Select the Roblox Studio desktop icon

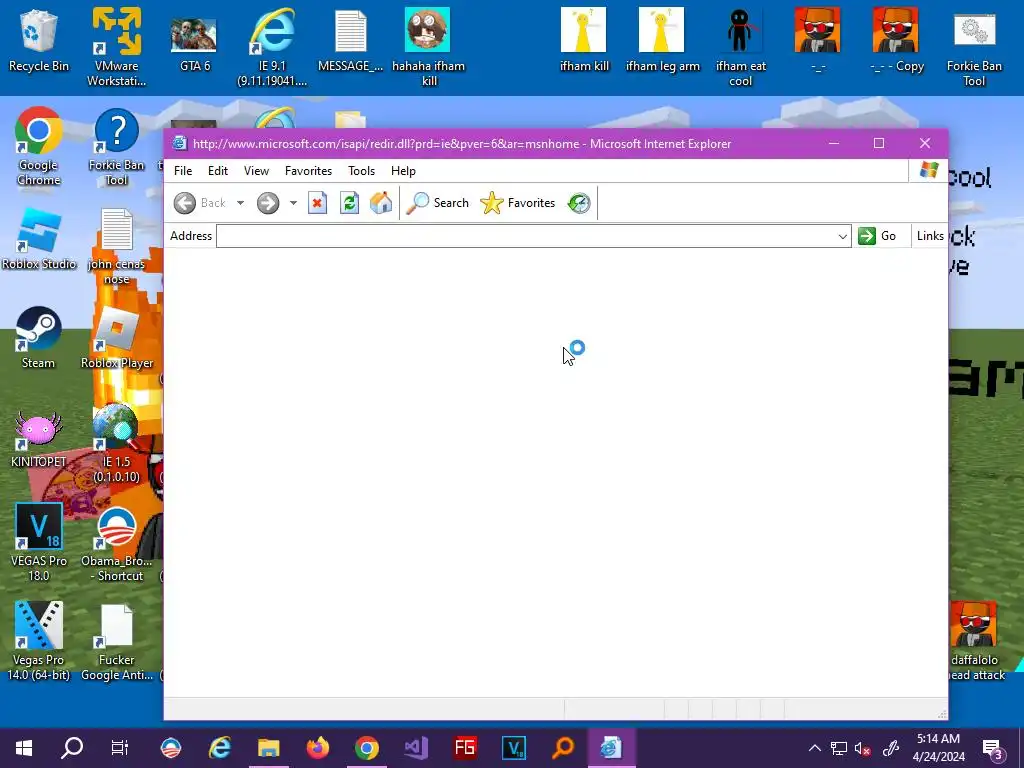pos(39,239)
